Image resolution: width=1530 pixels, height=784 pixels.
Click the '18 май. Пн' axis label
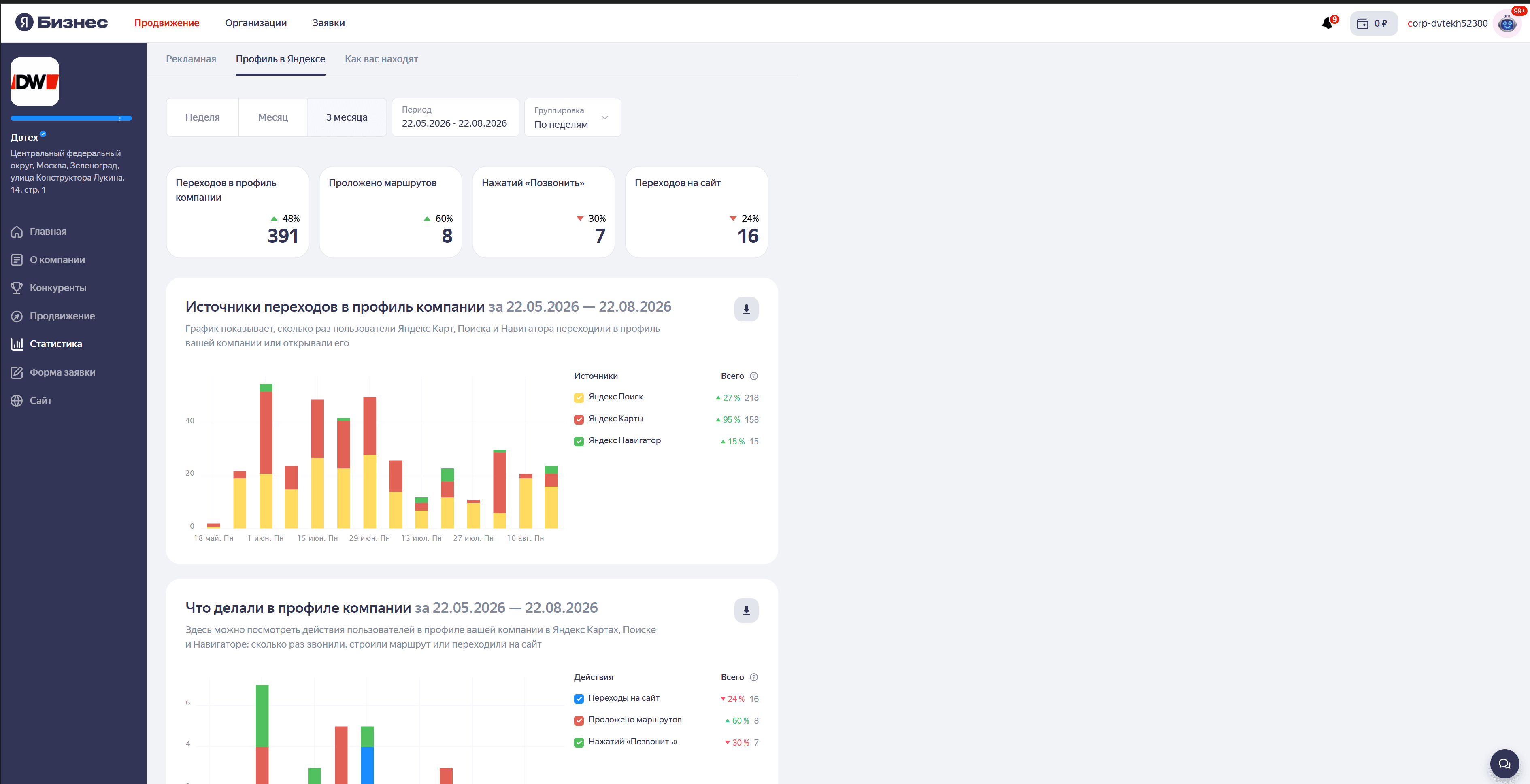214,538
